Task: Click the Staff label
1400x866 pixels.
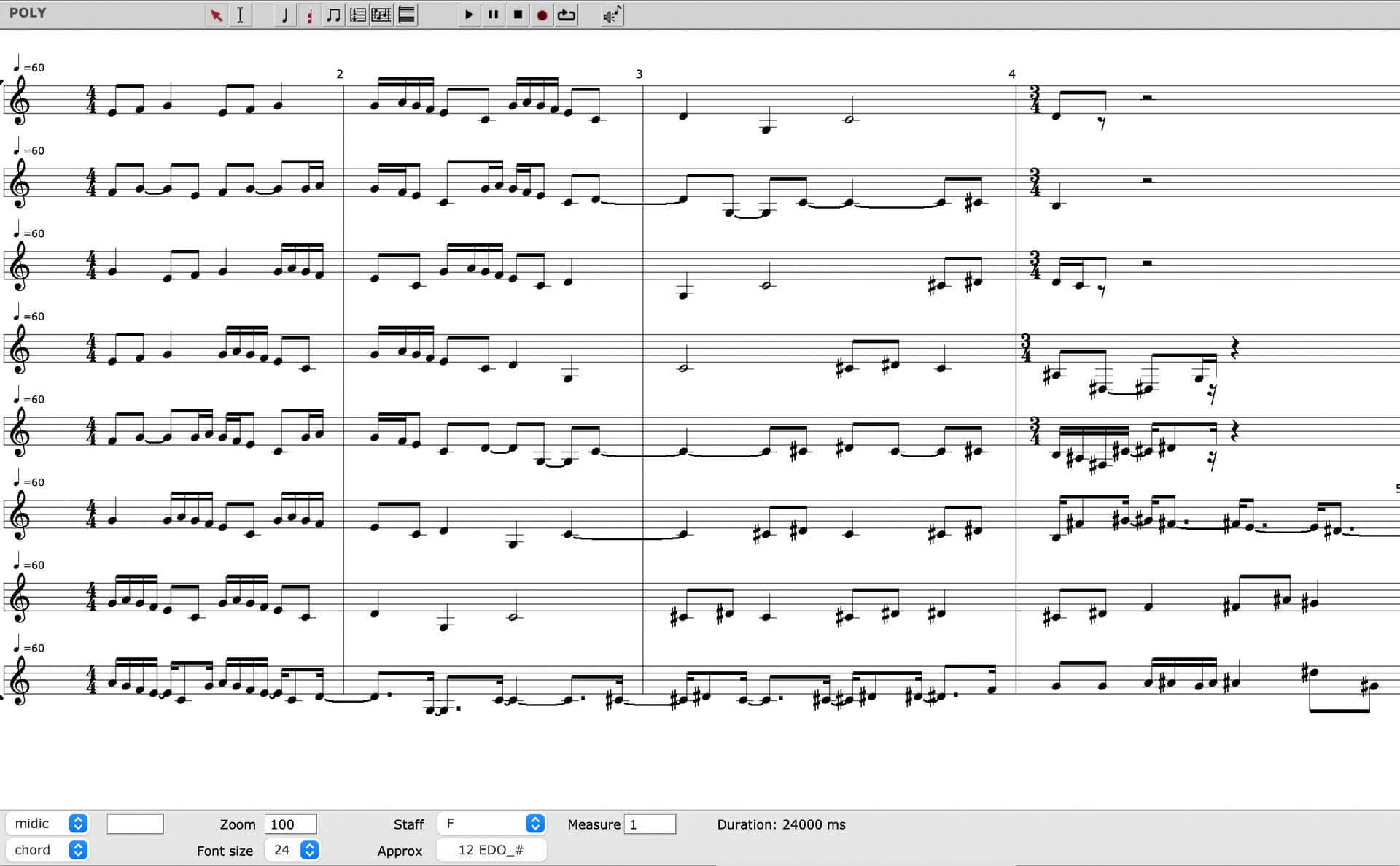Action: point(408,824)
